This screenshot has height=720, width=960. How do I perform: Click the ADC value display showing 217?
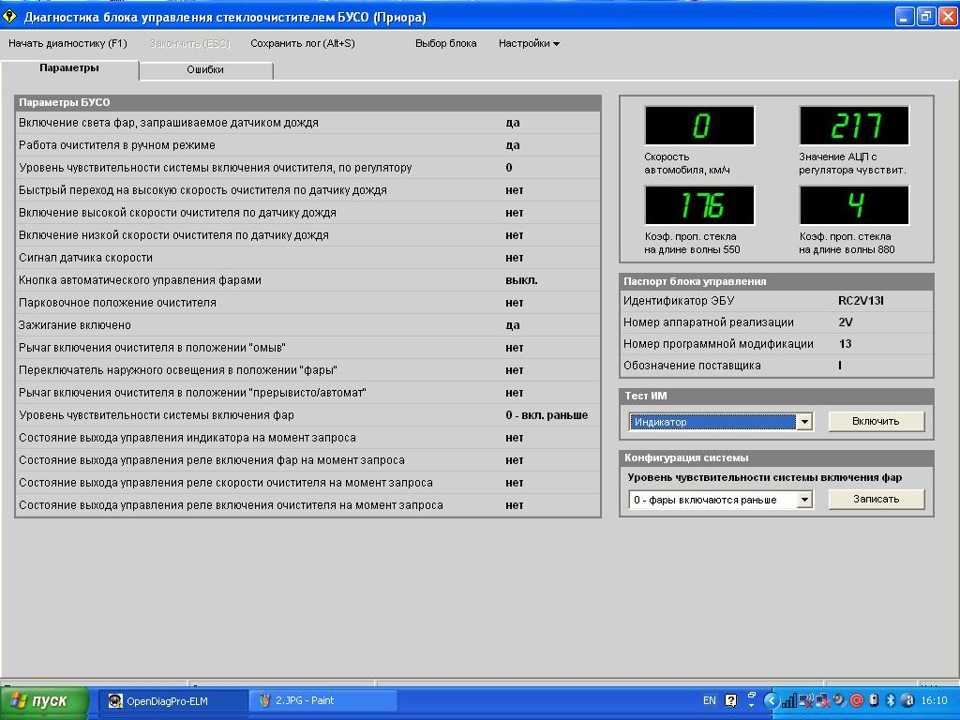(x=855, y=126)
